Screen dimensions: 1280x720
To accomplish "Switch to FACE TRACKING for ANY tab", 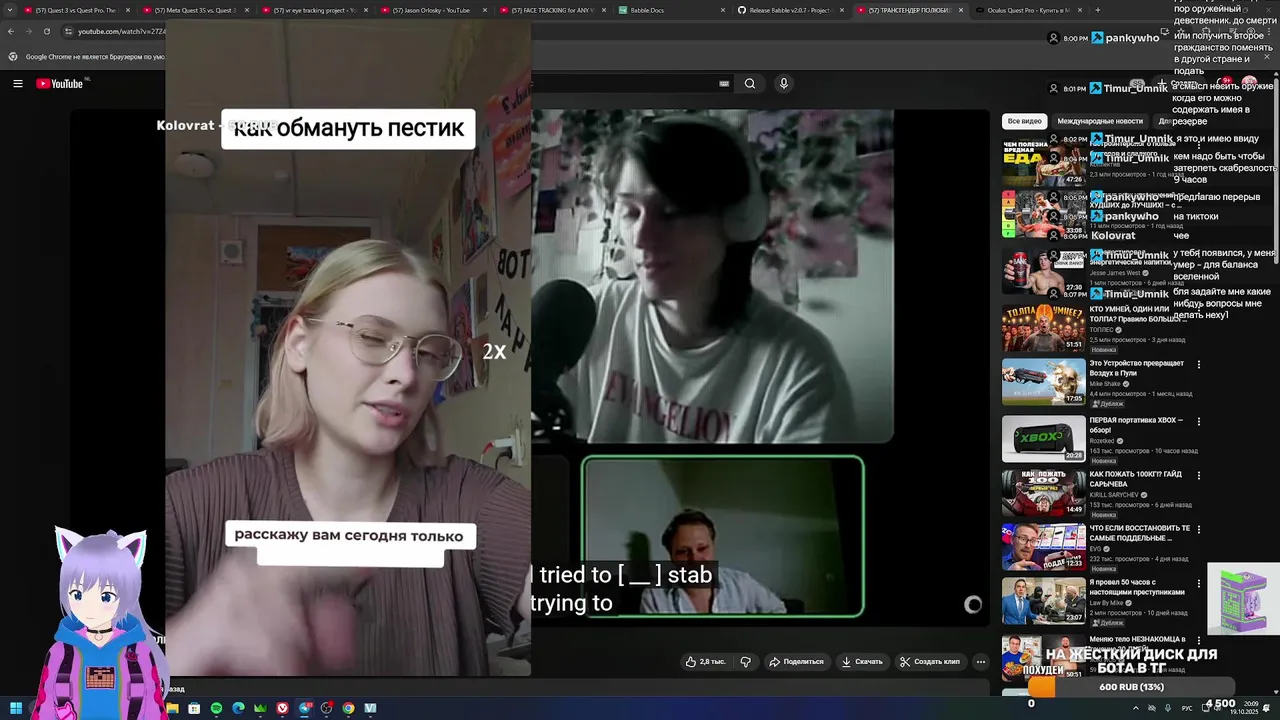I will pos(553,10).
